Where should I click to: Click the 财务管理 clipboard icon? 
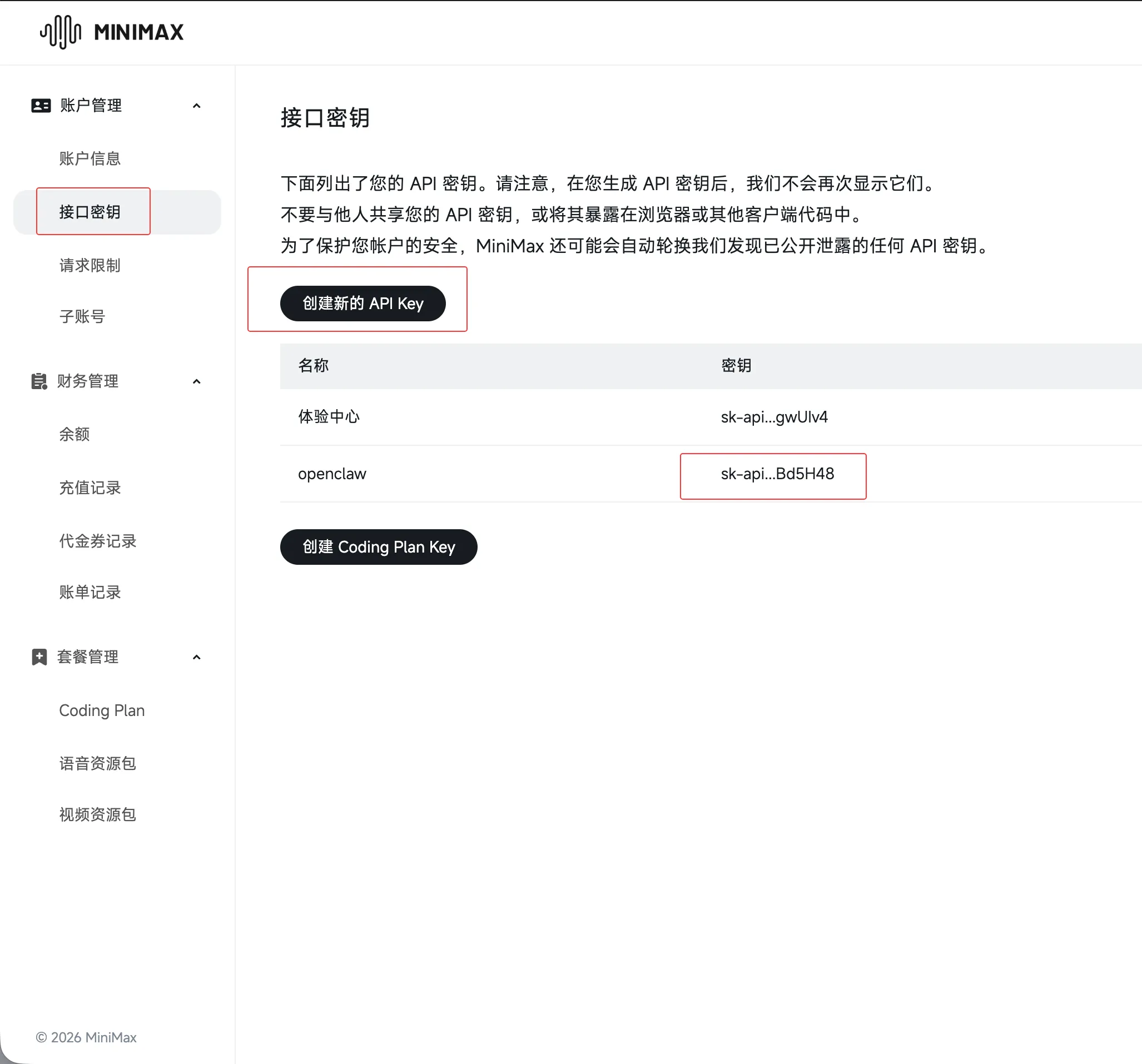[x=38, y=381]
